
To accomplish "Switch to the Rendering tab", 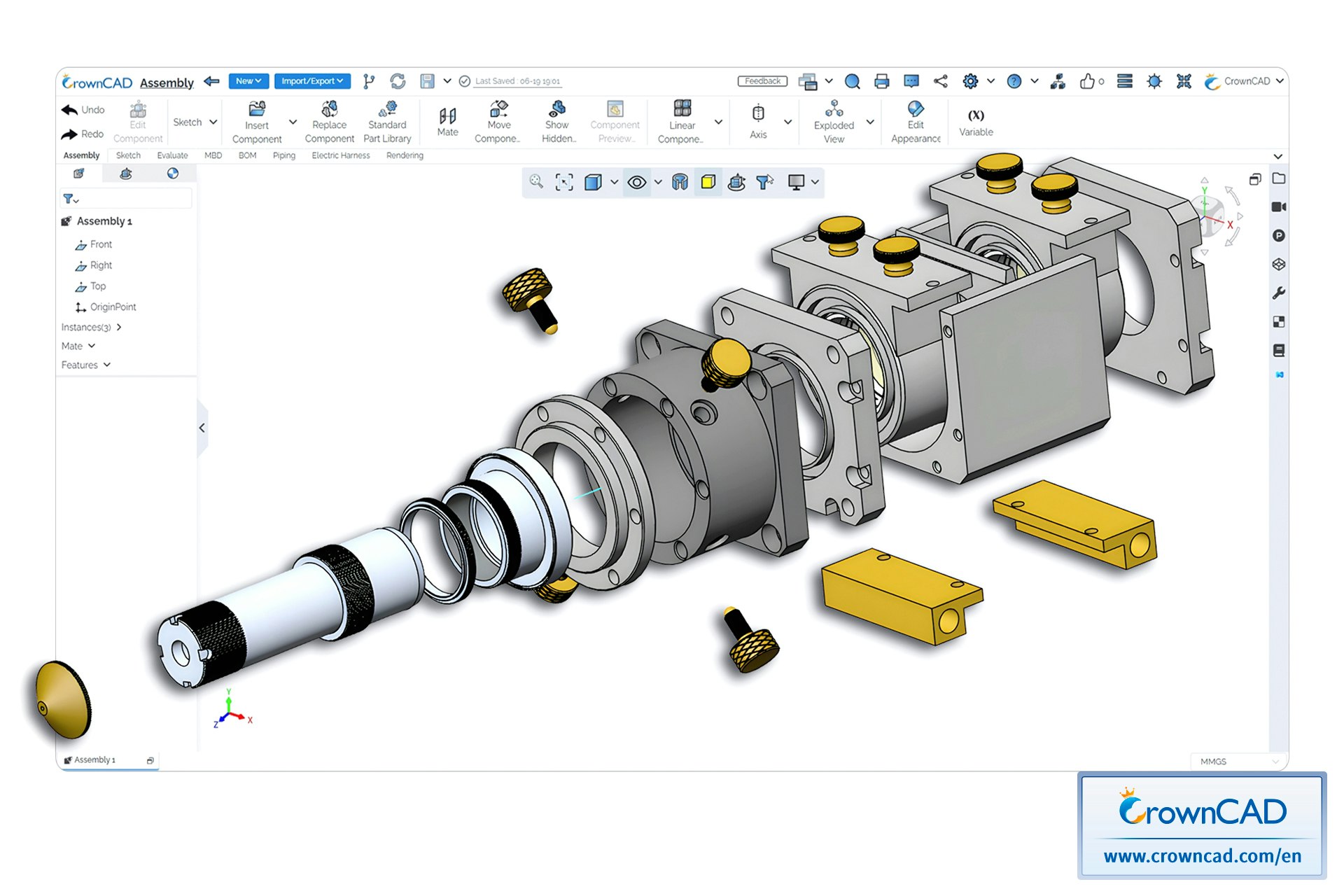I will (x=404, y=155).
